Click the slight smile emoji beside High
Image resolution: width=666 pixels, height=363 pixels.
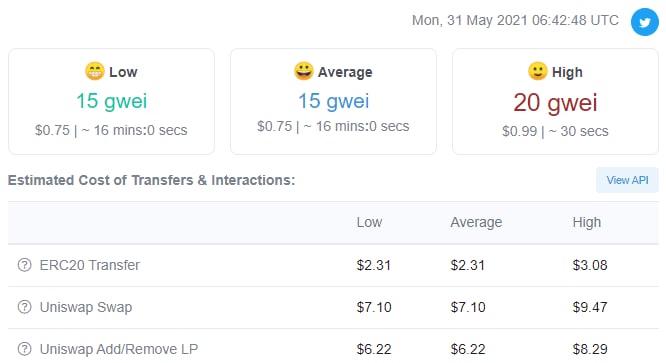538,71
